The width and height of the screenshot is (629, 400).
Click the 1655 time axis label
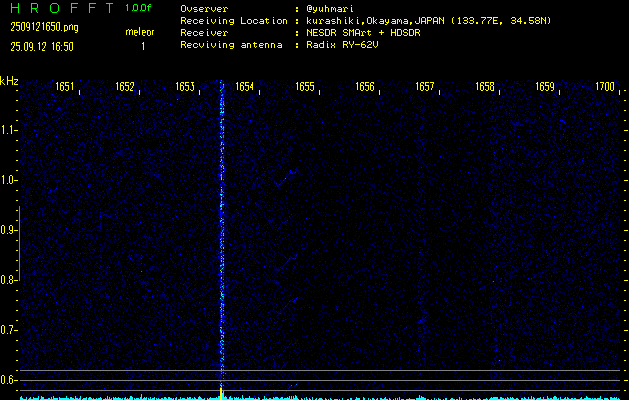coord(305,86)
